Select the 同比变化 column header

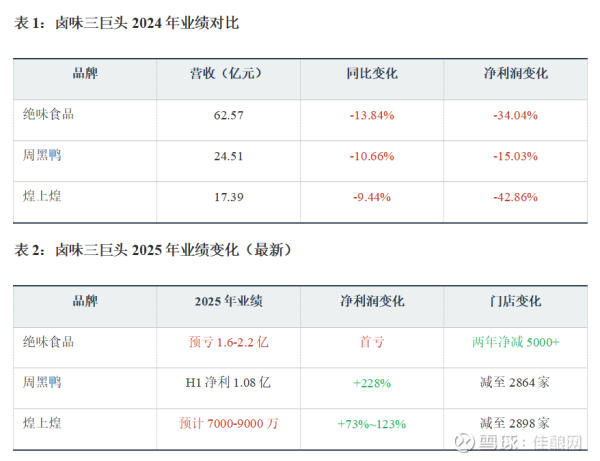tap(372, 74)
